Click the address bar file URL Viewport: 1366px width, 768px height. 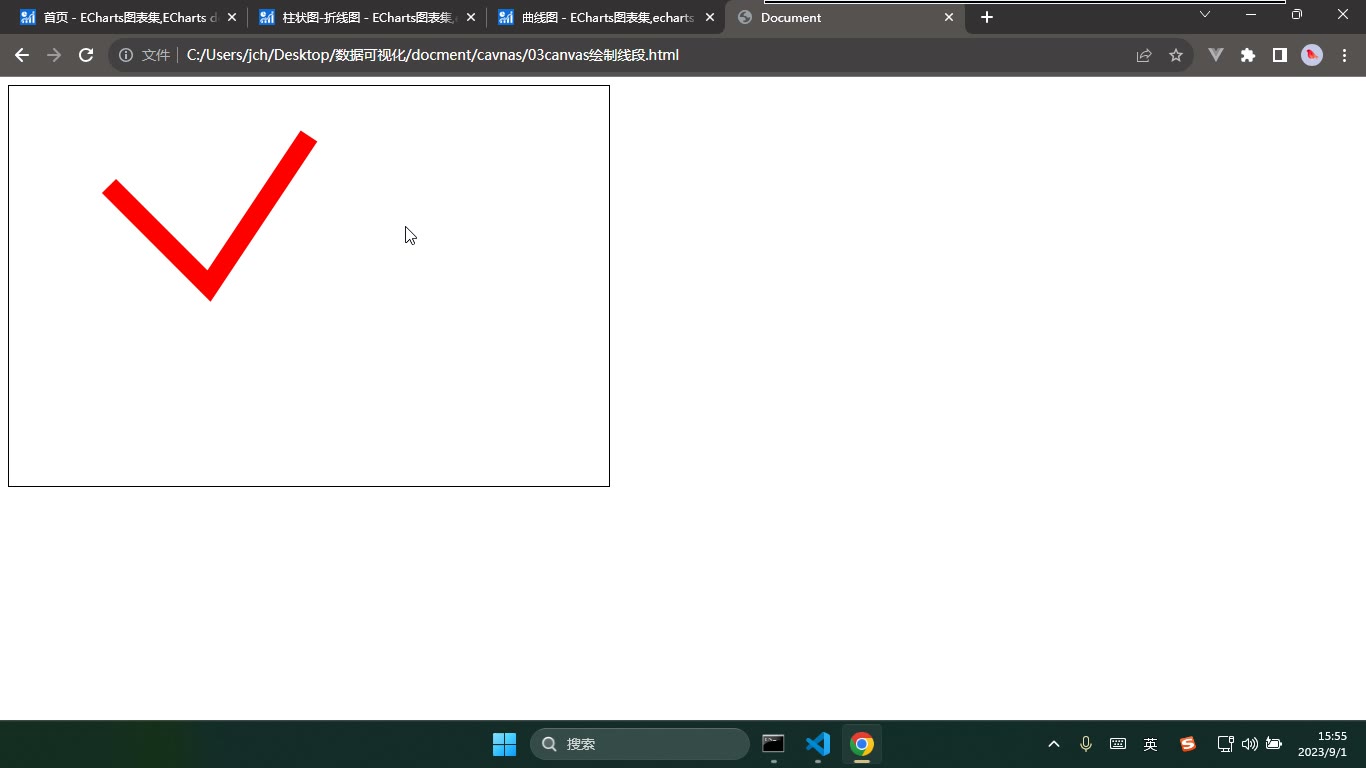433,55
